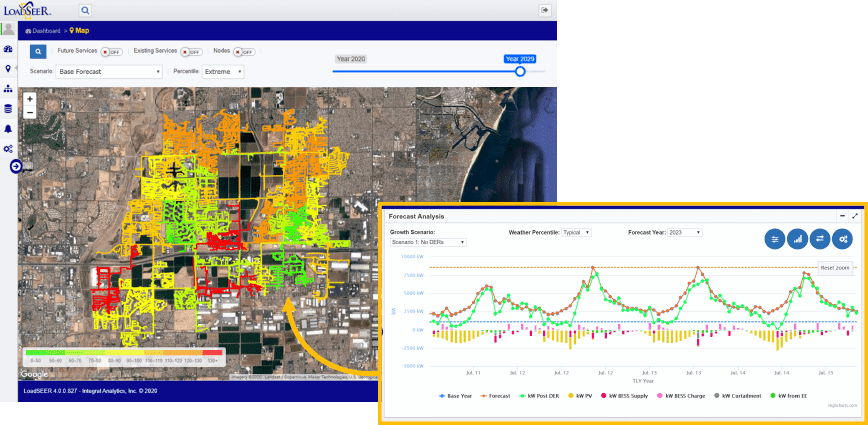Open the Percentile Extreme dropdown
This screenshot has width=868, height=425.
[x=223, y=72]
